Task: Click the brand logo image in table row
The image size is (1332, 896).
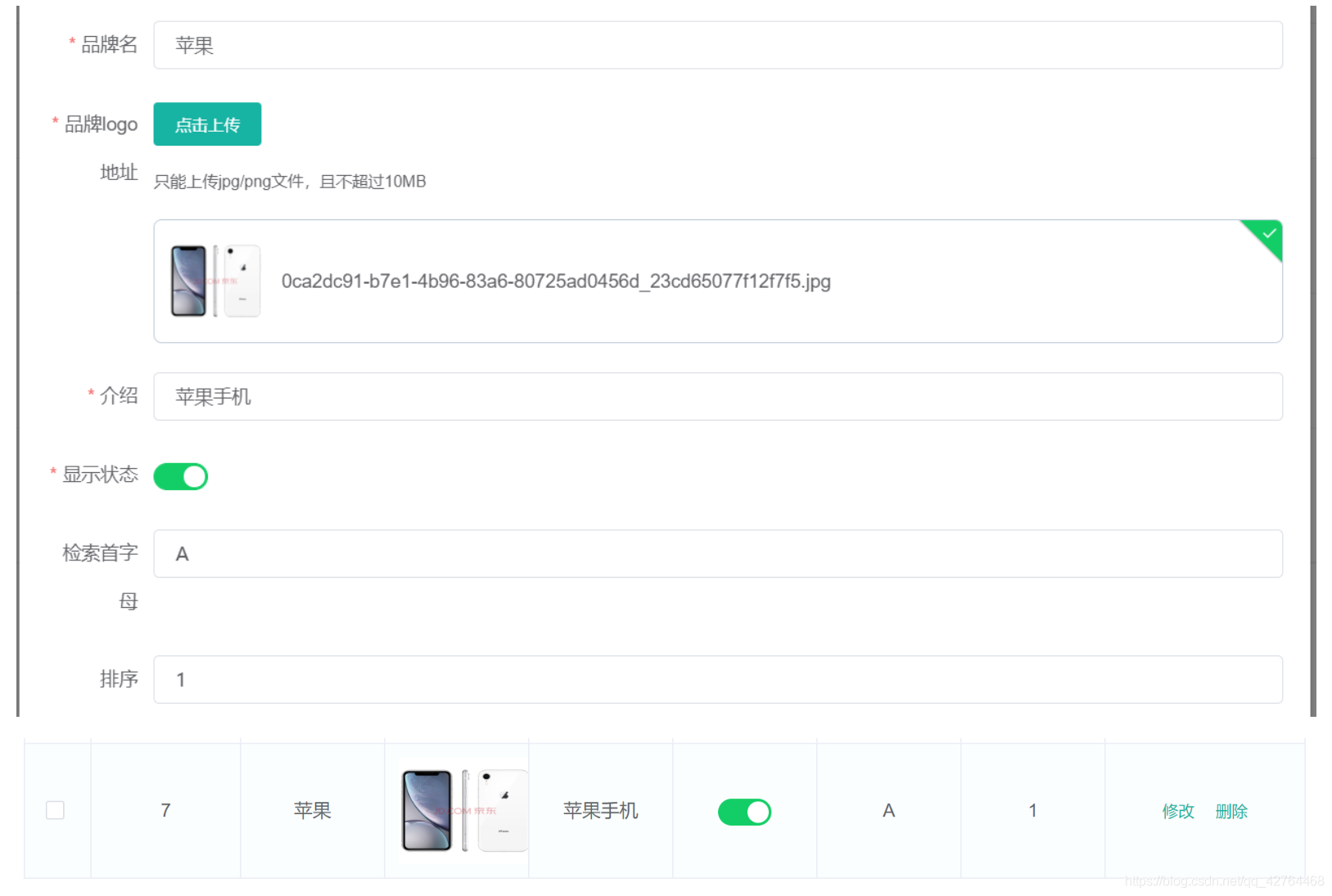Action: pyautogui.click(x=464, y=810)
